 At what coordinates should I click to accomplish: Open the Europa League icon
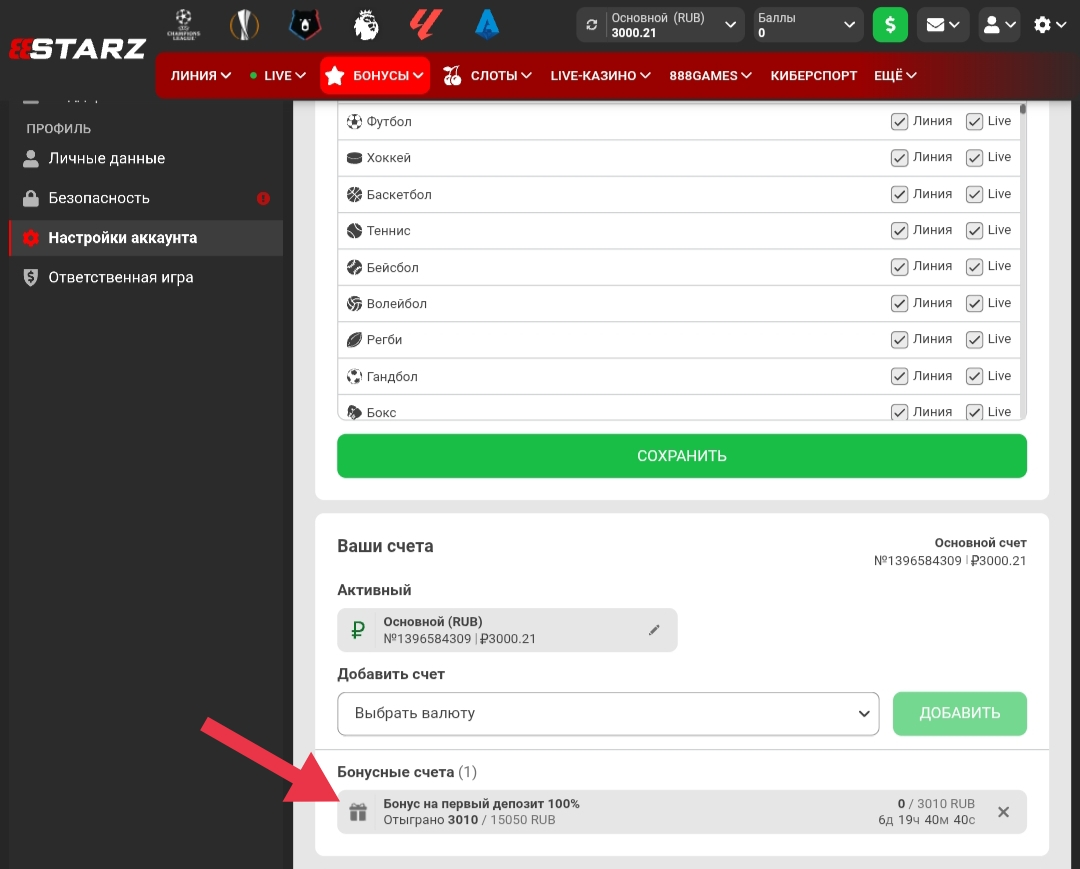click(x=244, y=24)
